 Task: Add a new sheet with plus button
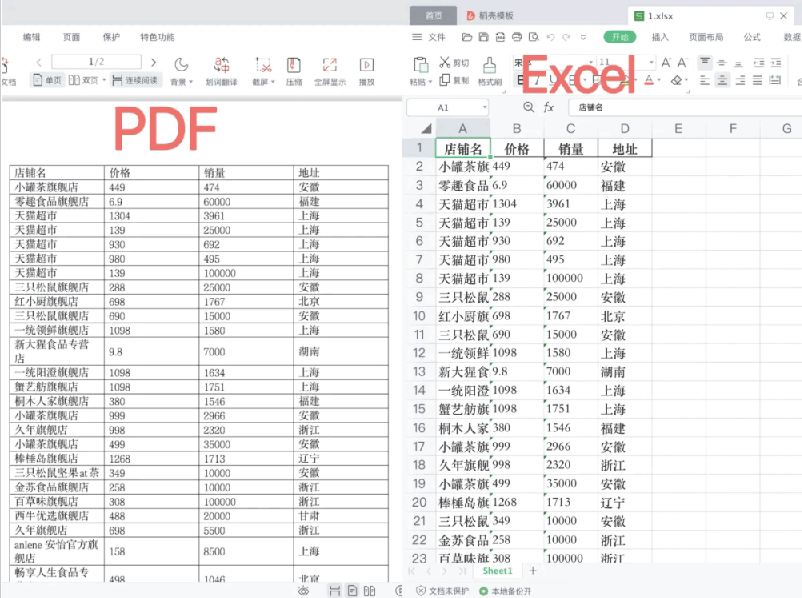tap(533, 571)
